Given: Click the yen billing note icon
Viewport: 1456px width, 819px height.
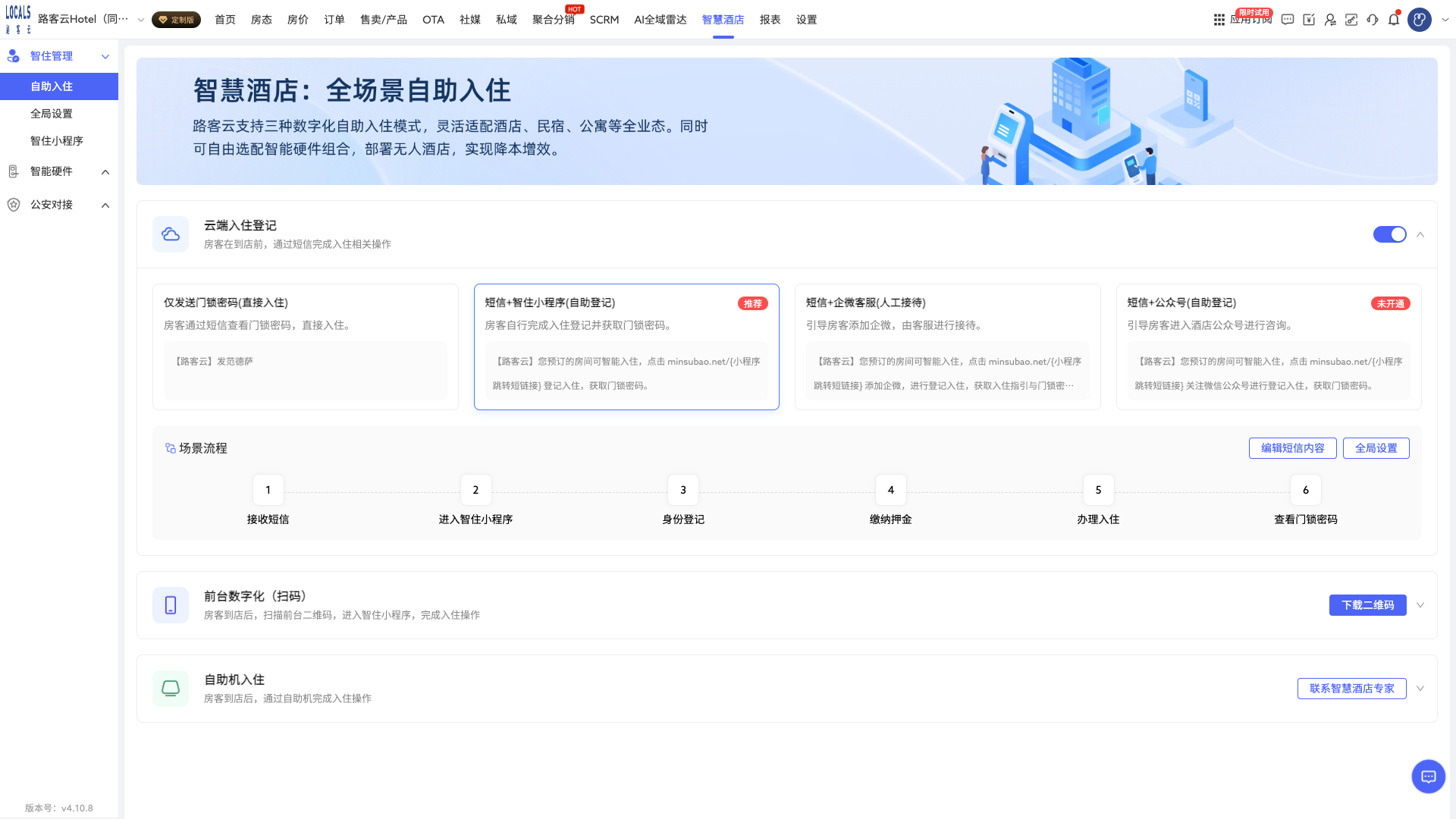Looking at the screenshot, I should [1309, 20].
